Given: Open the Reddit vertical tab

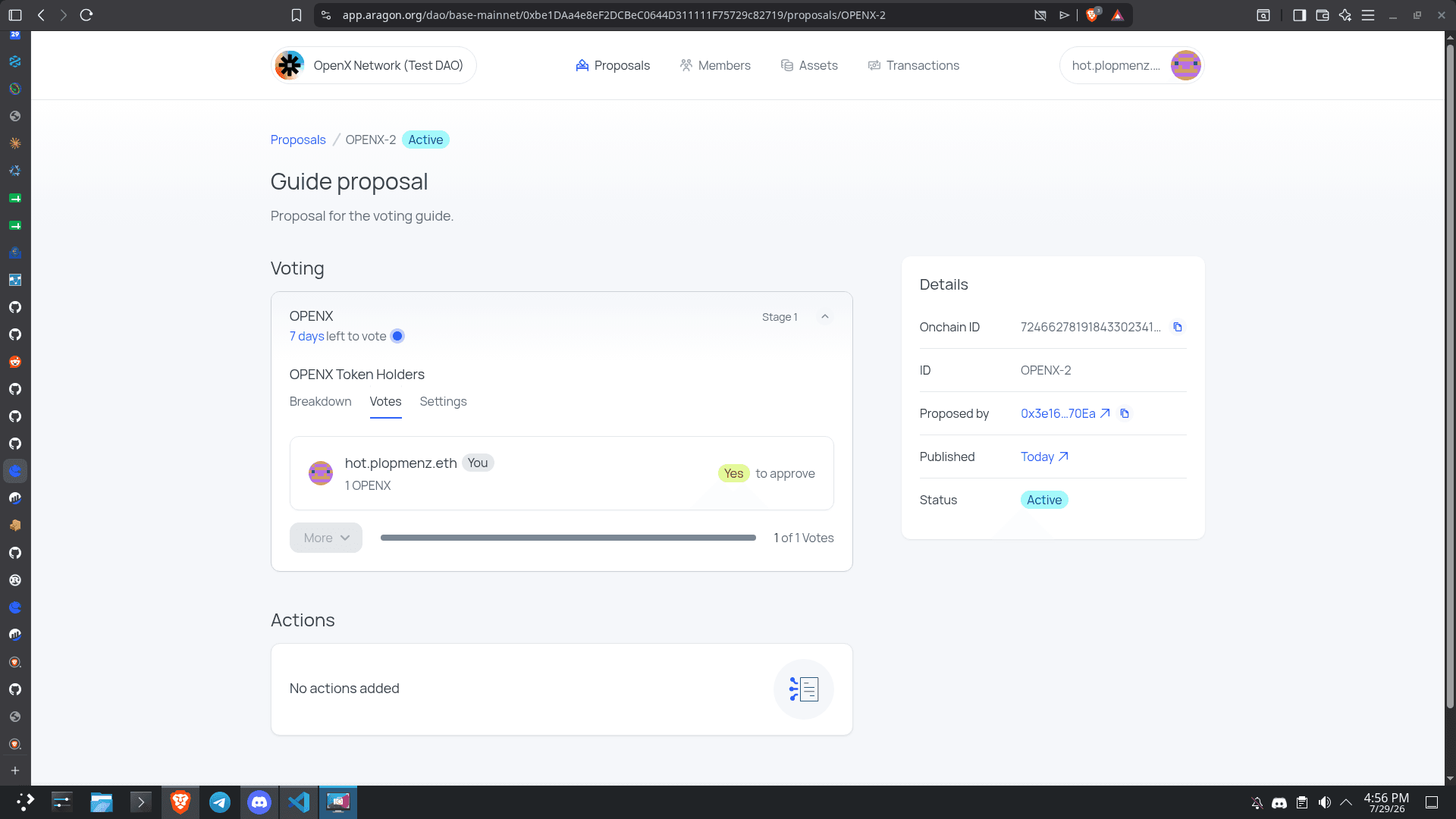Looking at the screenshot, I should 15,362.
